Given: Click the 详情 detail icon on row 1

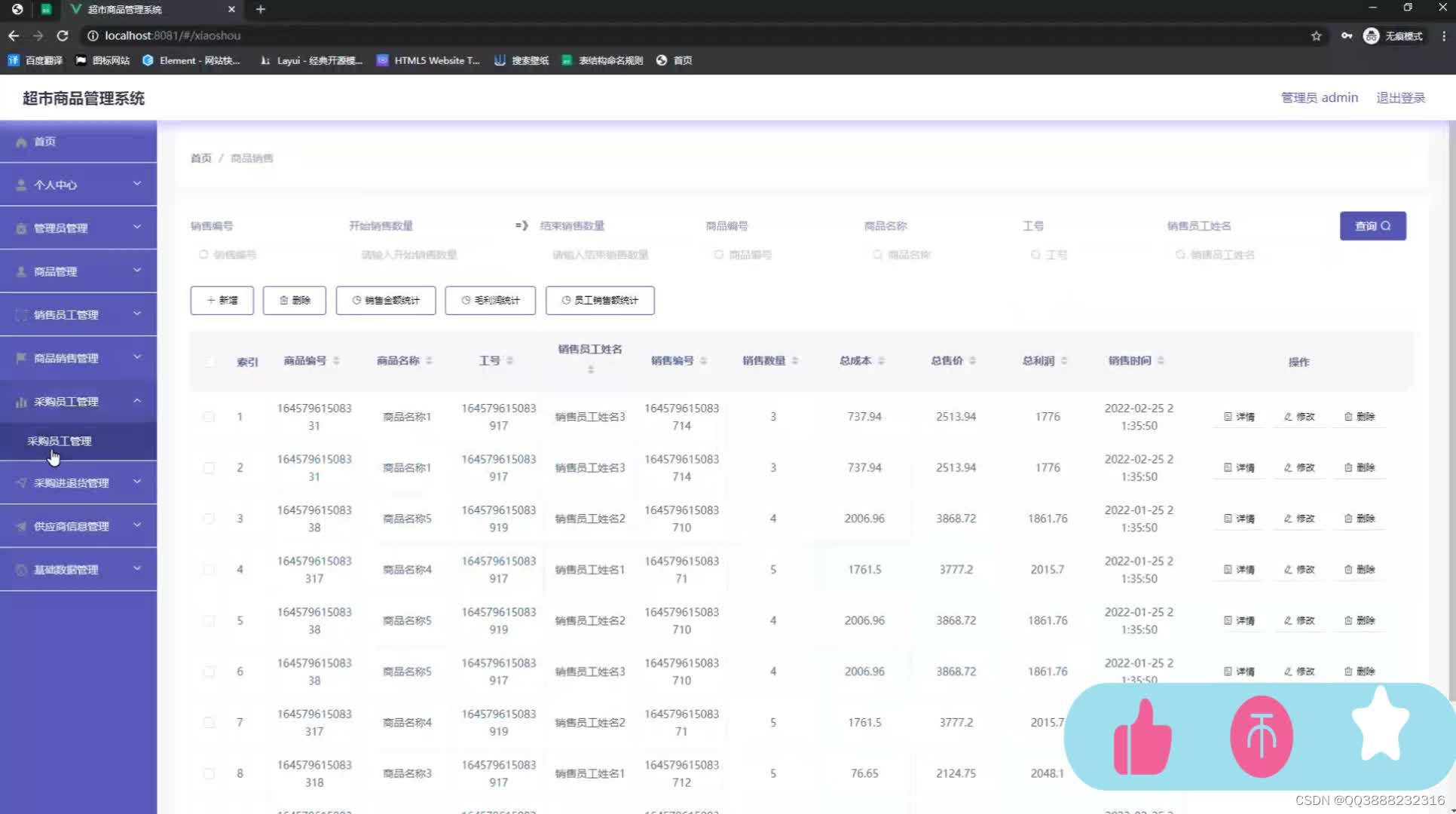Looking at the screenshot, I should 1227,416.
